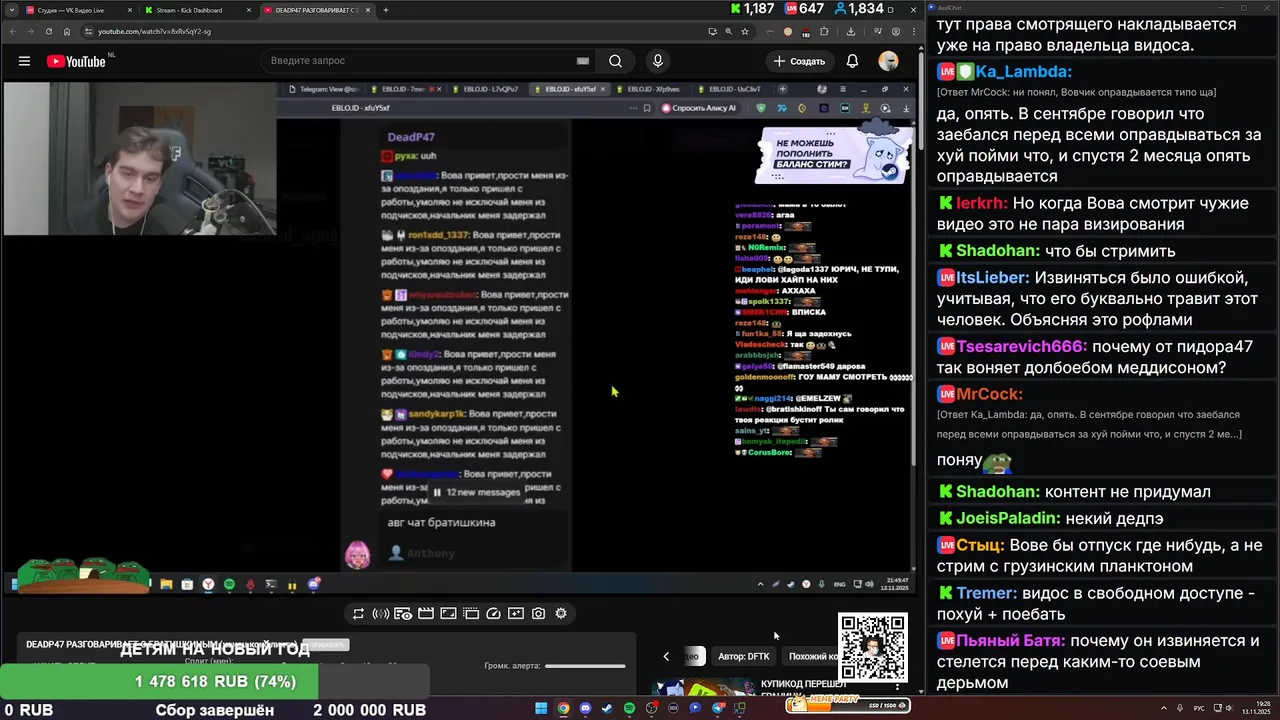
Task: Select the 'Похожий' related videos chip
Action: (812, 657)
